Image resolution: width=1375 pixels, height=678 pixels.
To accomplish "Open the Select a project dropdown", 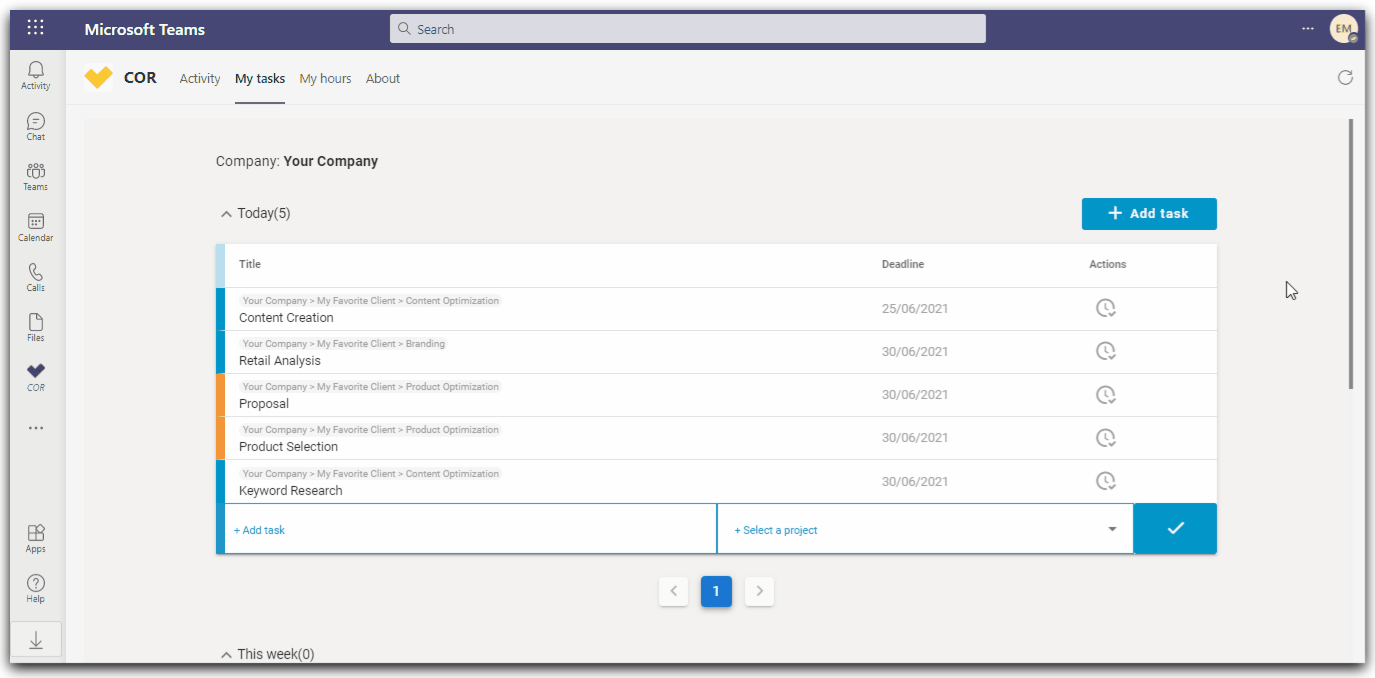I will pos(925,529).
